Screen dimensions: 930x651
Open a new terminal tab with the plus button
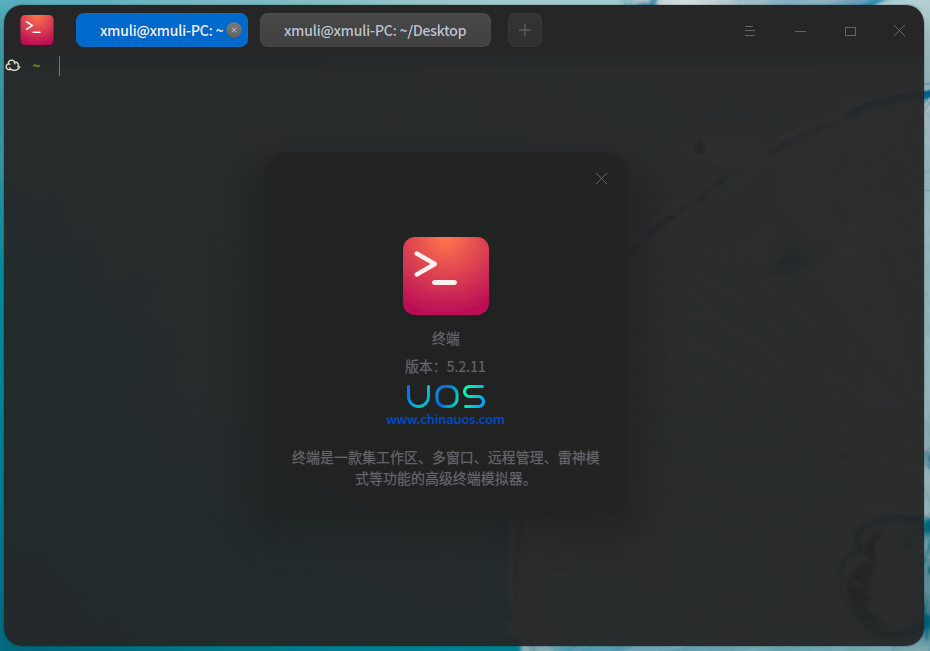pos(524,30)
